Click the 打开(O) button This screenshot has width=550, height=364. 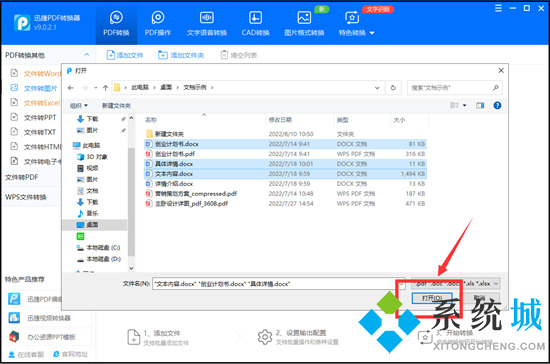(432, 298)
